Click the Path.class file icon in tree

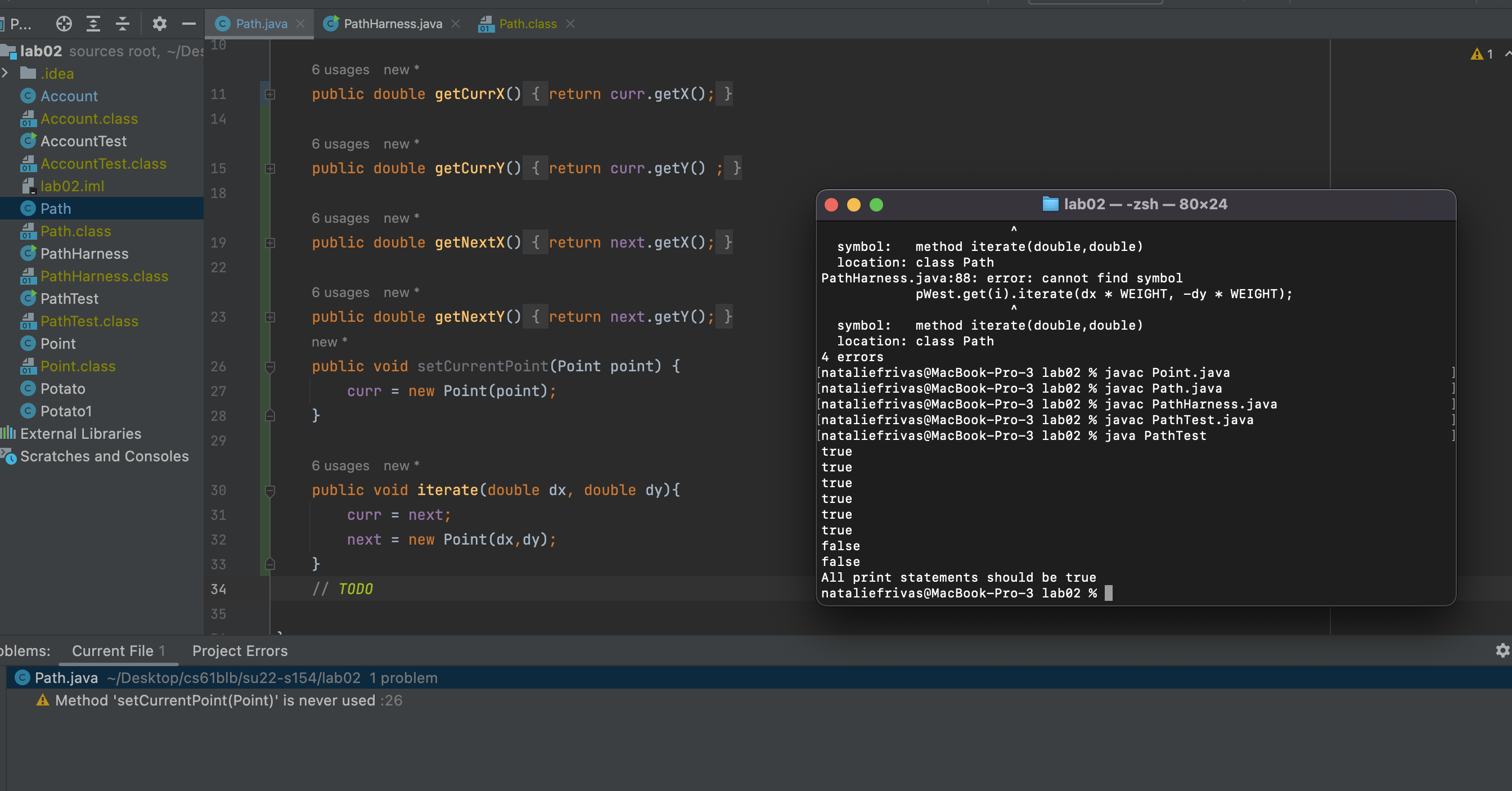pos(28,231)
